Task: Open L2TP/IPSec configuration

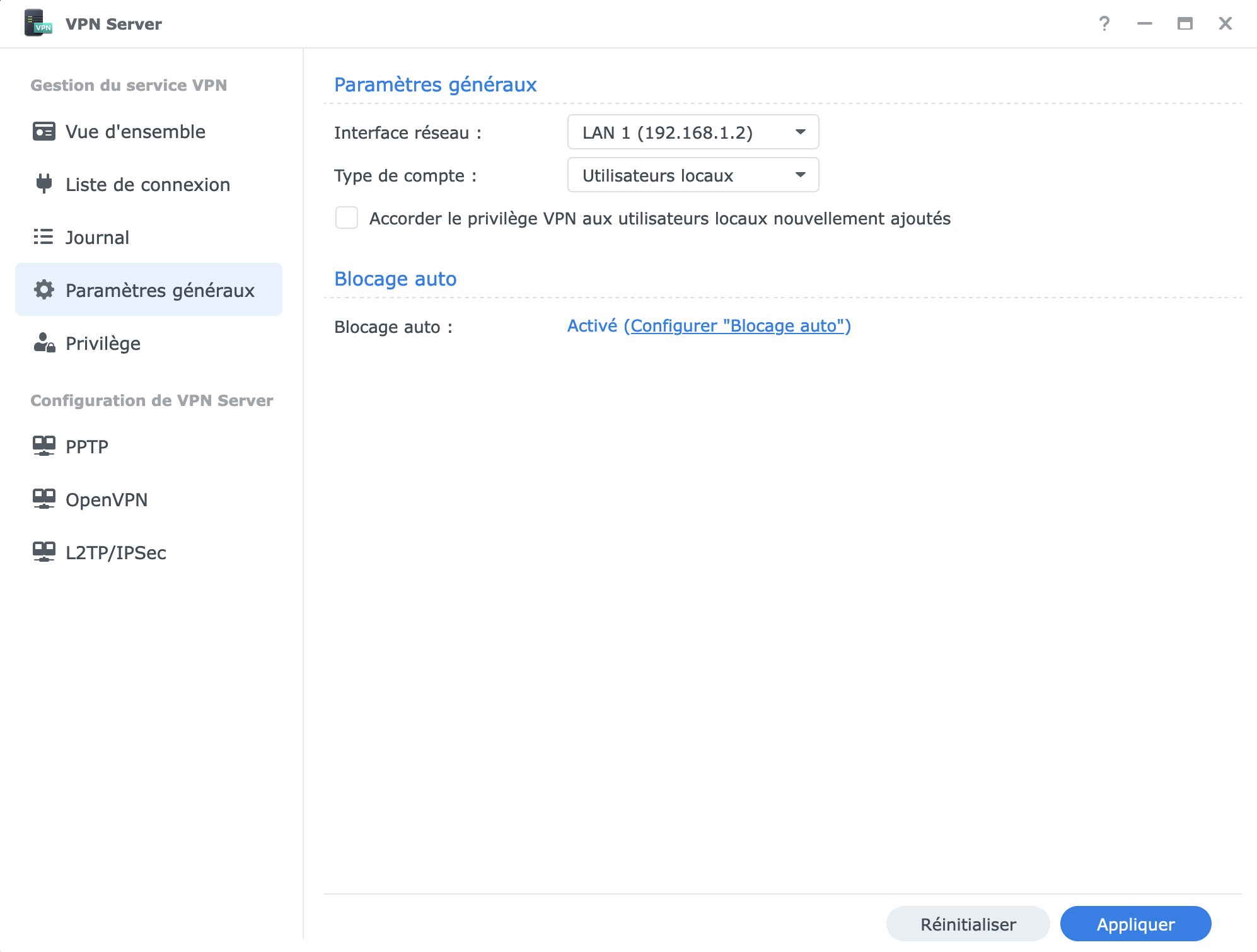Action: [149, 552]
